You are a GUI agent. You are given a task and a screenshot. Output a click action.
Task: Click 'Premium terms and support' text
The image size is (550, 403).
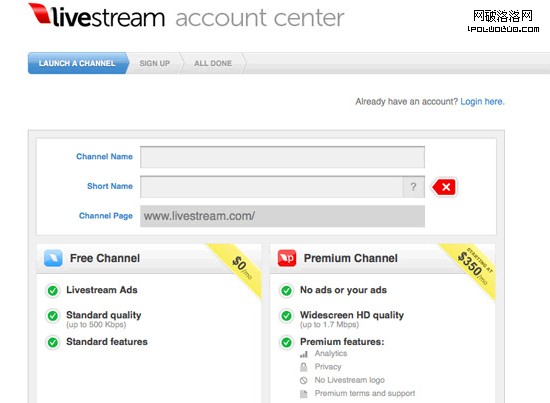(365, 394)
